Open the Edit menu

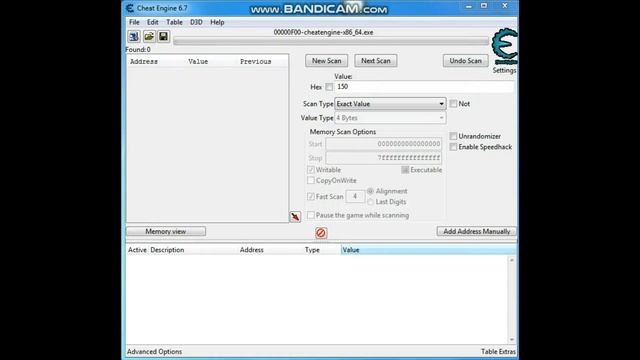coord(153,22)
